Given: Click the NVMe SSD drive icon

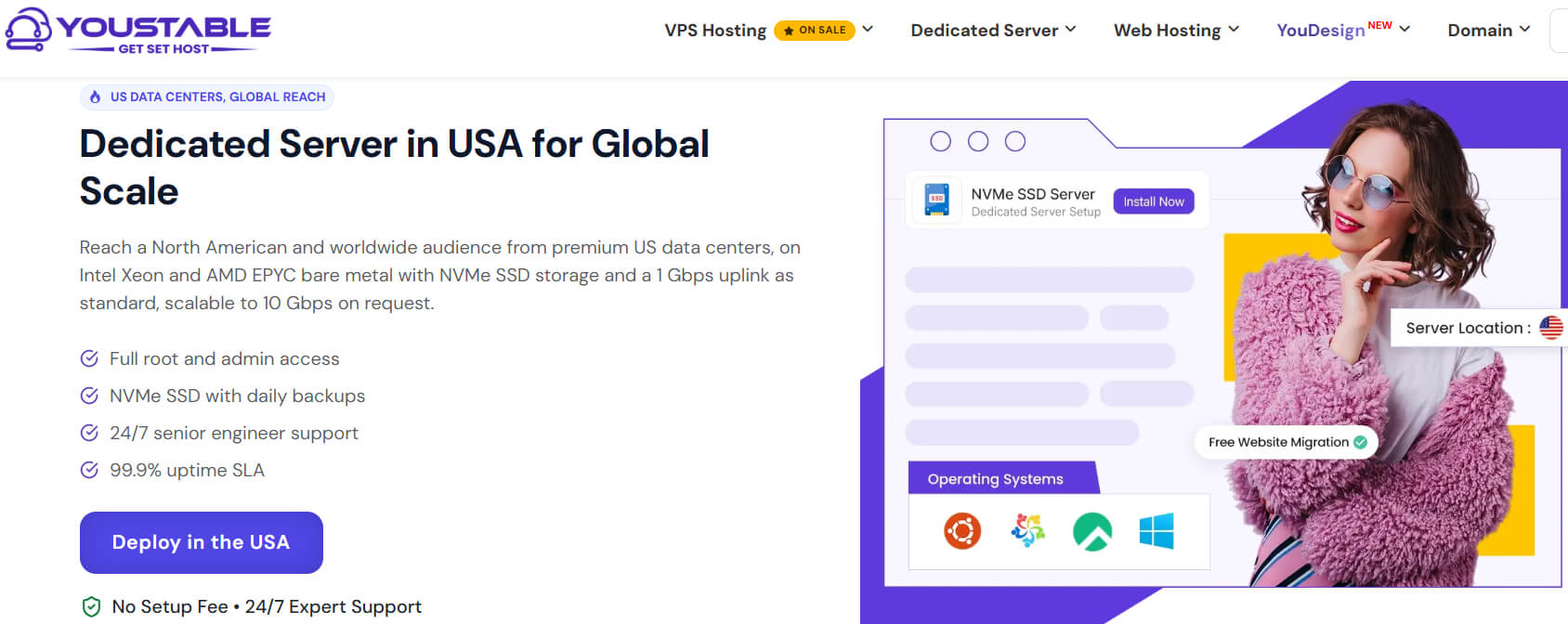Looking at the screenshot, I should click(936, 200).
